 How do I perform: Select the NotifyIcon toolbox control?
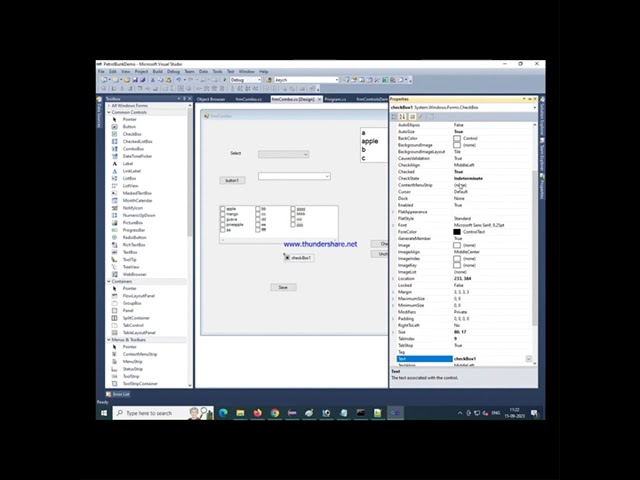pos(133,208)
